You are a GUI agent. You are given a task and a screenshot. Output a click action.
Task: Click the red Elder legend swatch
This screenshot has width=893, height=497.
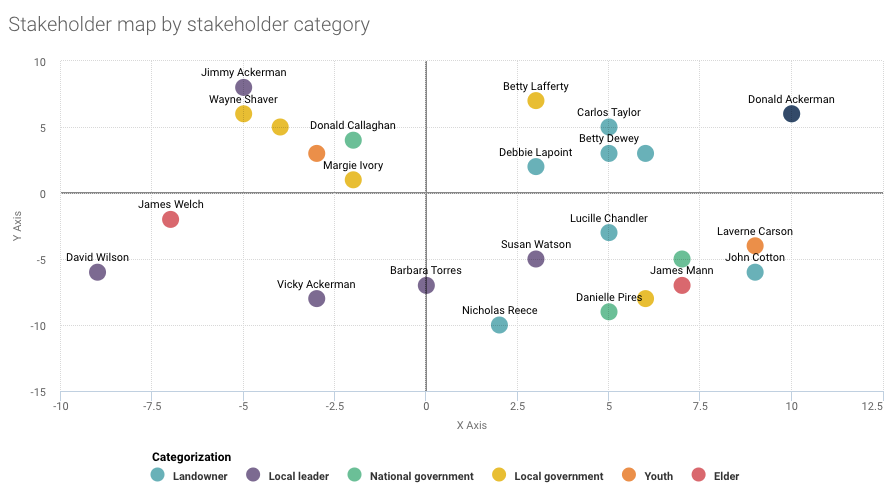coord(698,475)
